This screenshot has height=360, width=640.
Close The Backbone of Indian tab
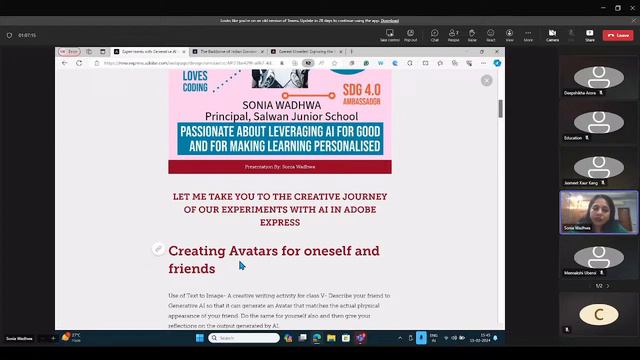pyautogui.click(x=262, y=52)
